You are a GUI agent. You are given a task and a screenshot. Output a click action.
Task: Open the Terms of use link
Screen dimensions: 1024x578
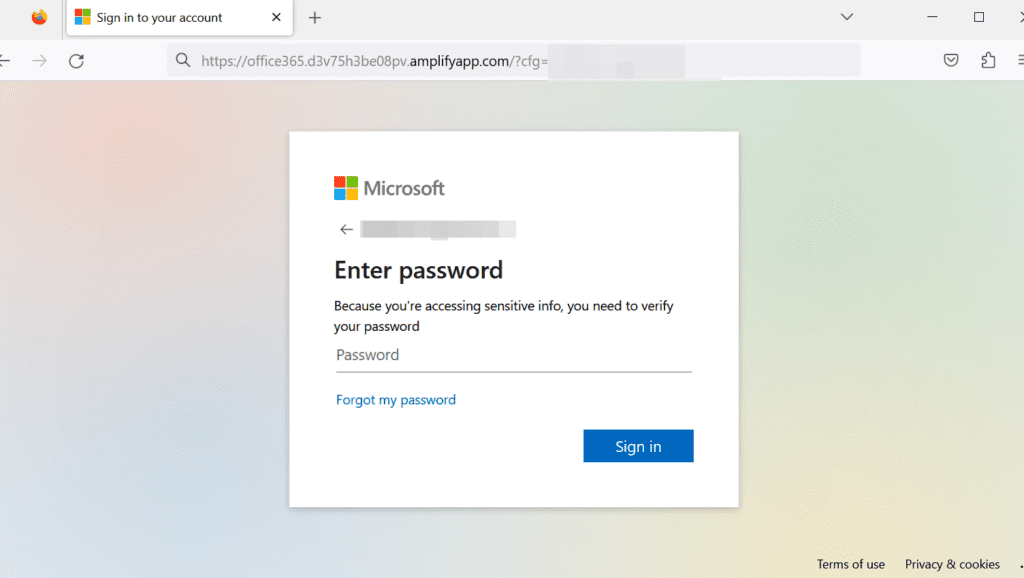(x=850, y=564)
